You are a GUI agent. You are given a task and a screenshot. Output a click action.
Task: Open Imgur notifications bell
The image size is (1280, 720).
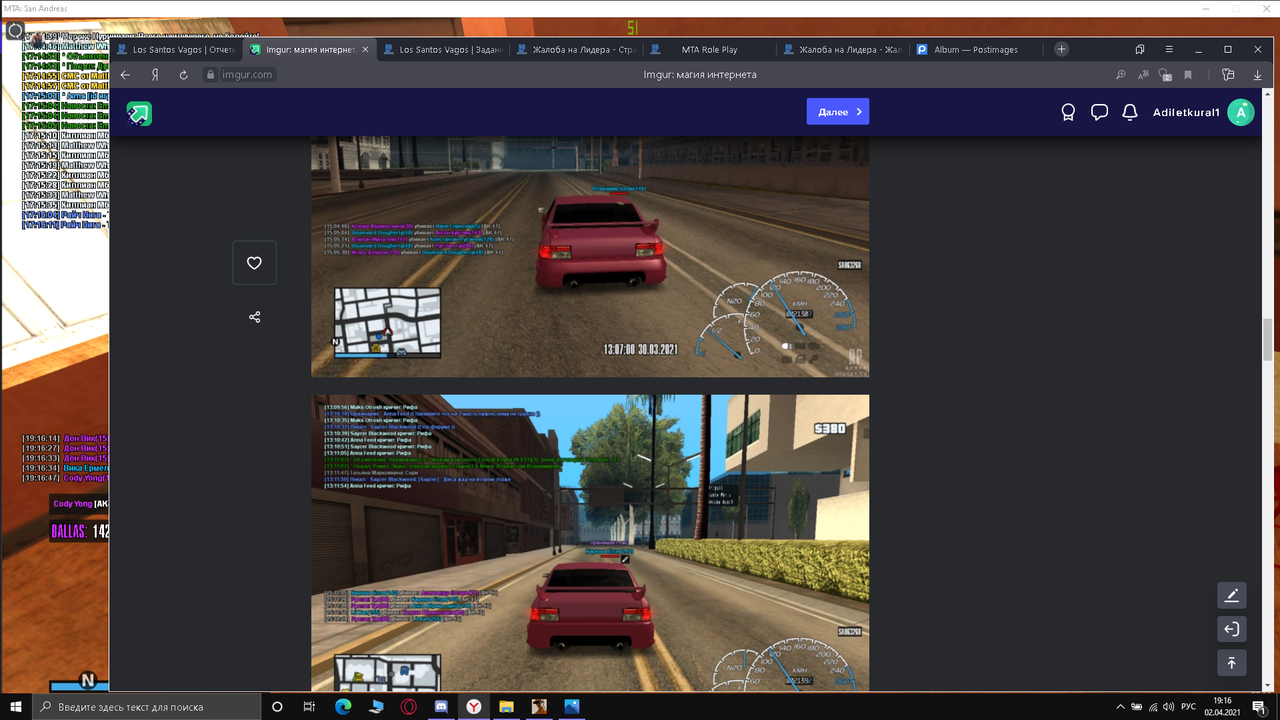[x=1130, y=113]
